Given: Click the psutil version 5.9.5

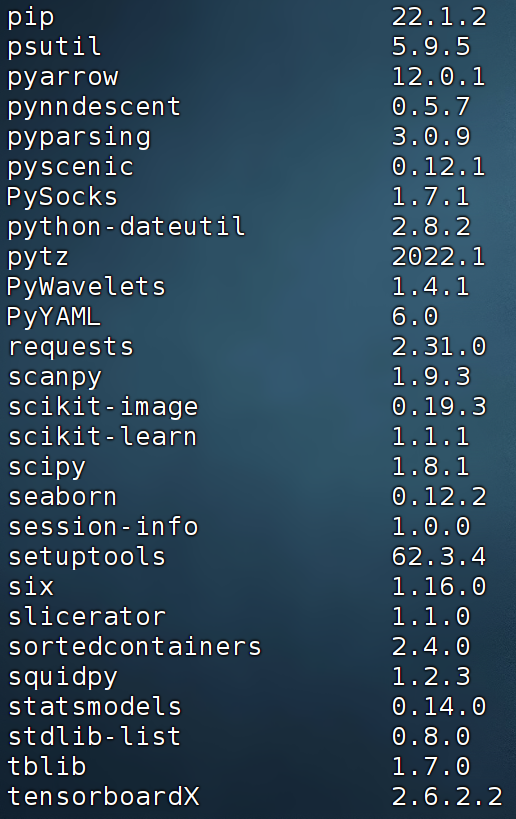Looking at the screenshot, I should pos(431,46).
